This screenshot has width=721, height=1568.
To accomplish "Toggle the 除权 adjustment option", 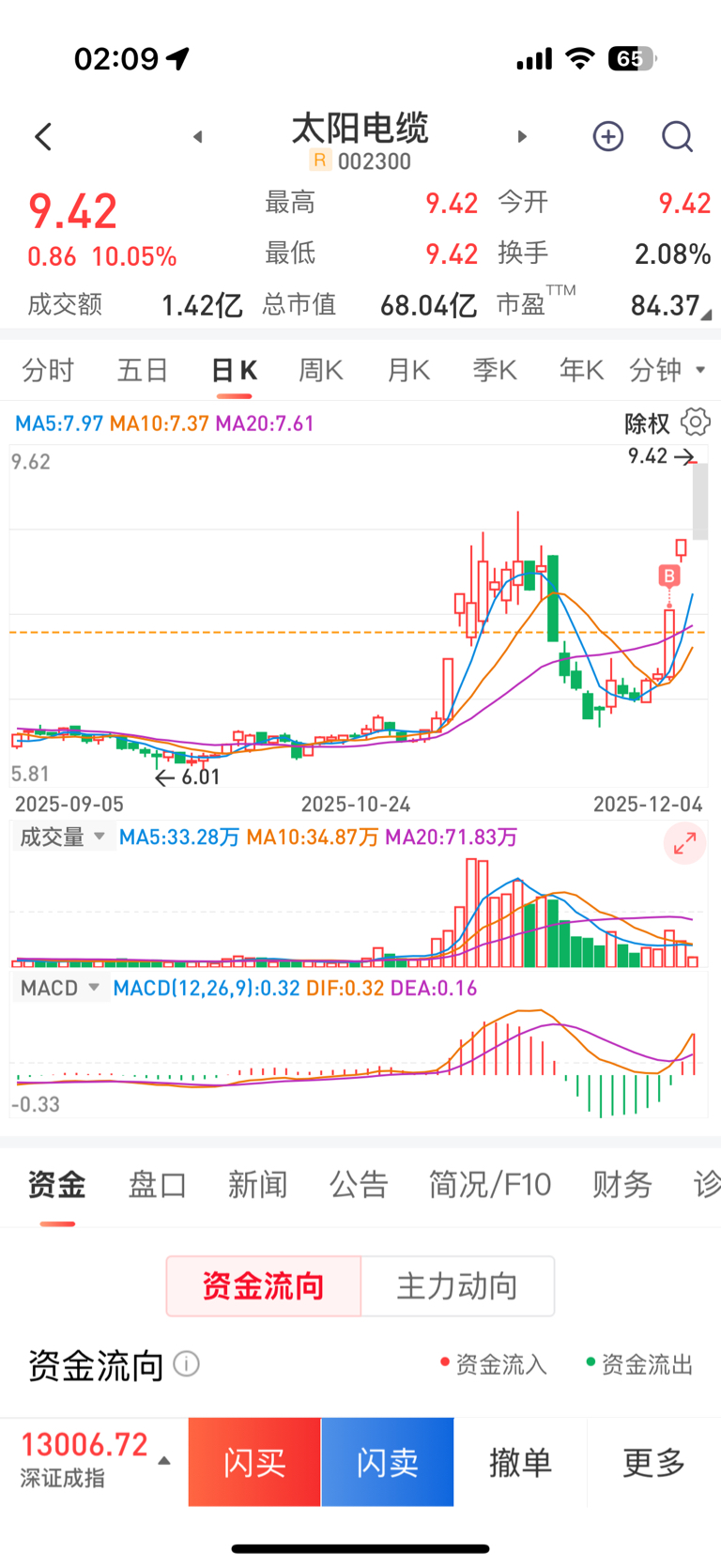I will tap(647, 423).
